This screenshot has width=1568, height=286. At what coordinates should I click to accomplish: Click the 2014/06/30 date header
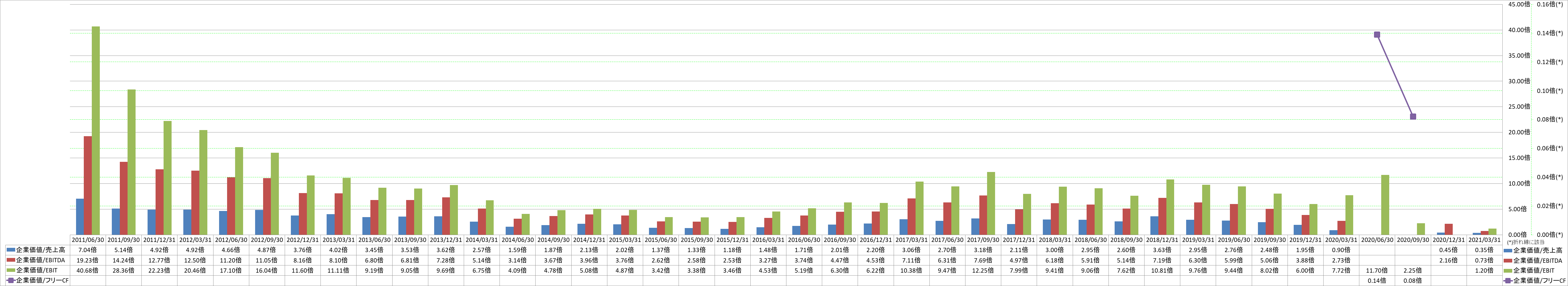pyautogui.click(x=518, y=240)
